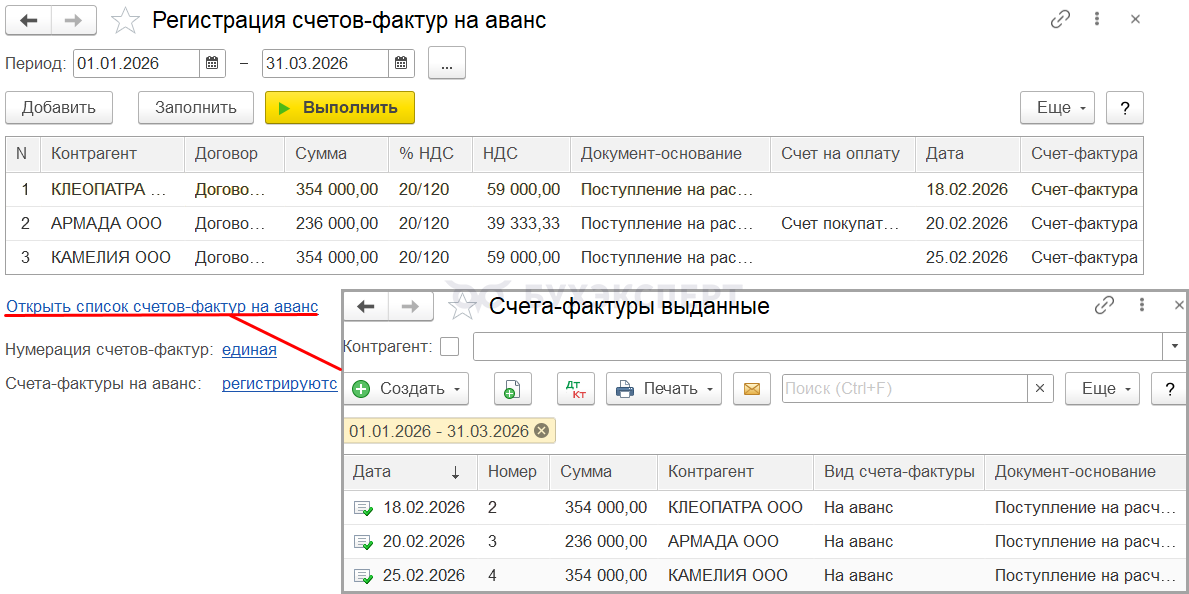Viewport: 1189px width, 594px height.
Task: Open kebab menu of Счета-фактуры выданные window
Action: [x=1142, y=306]
